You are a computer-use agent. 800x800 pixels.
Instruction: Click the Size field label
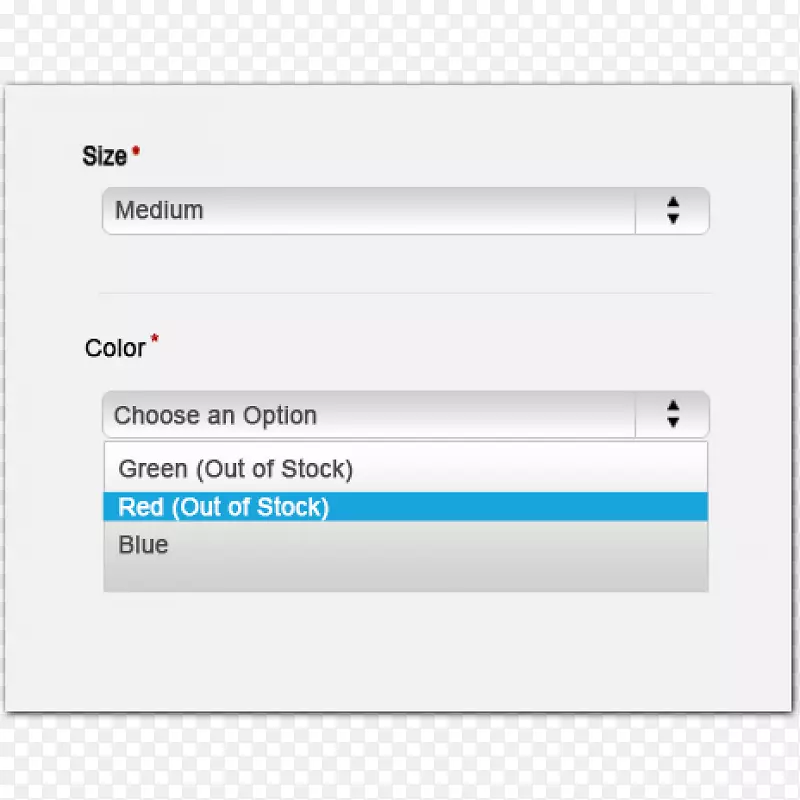coord(104,156)
